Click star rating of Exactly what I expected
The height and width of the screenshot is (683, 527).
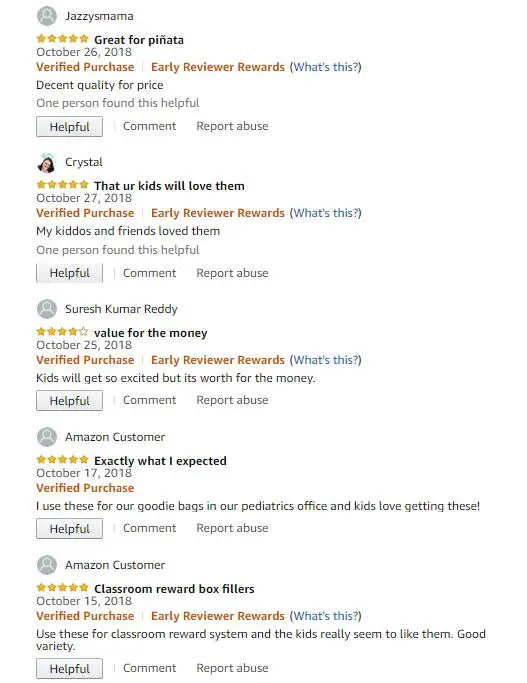(x=63, y=460)
